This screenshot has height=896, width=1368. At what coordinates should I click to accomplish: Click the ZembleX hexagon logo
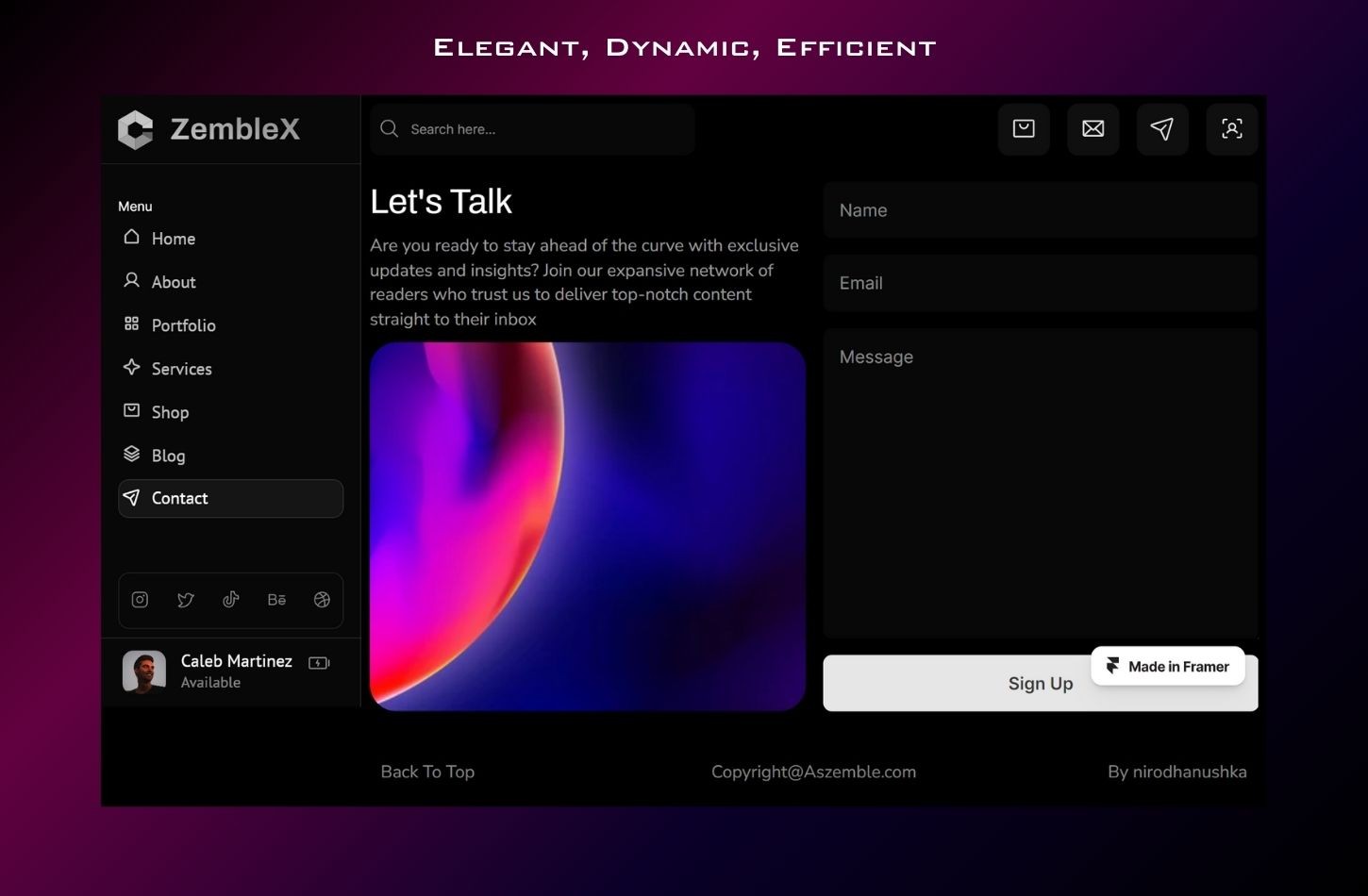135,129
